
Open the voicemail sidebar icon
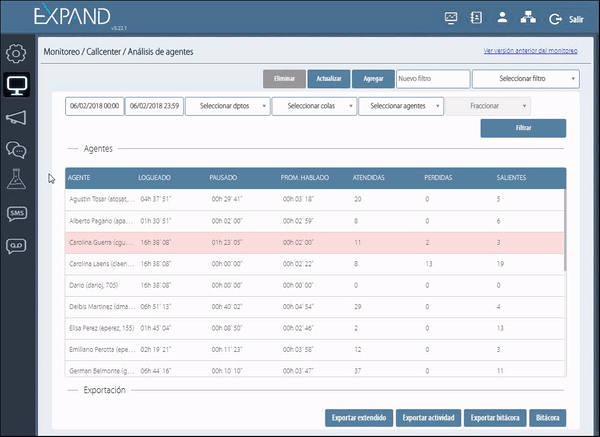(16, 246)
